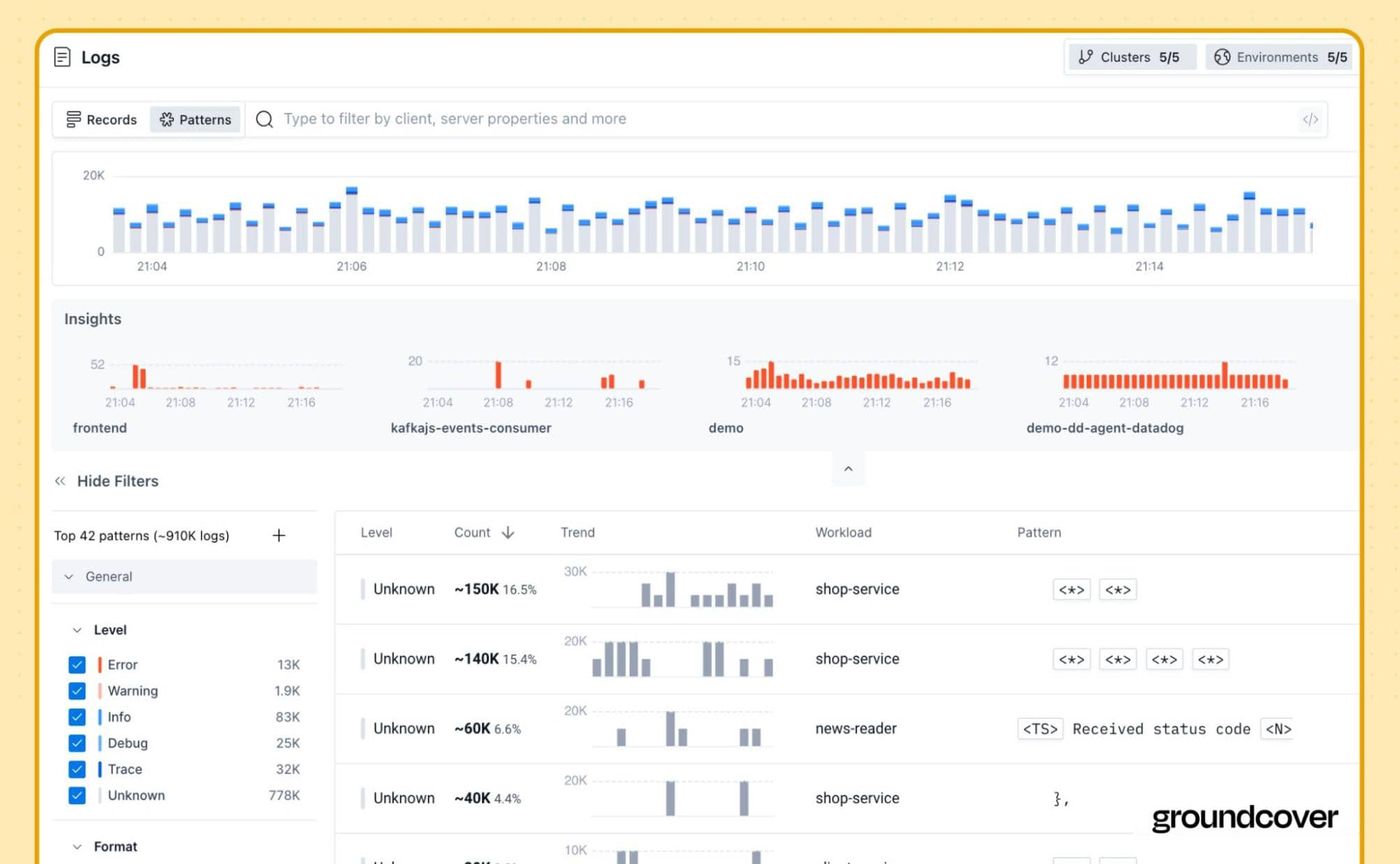Image resolution: width=1400 pixels, height=864 pixels.
Task: Click the Level column header
Action: coord(376,532)
